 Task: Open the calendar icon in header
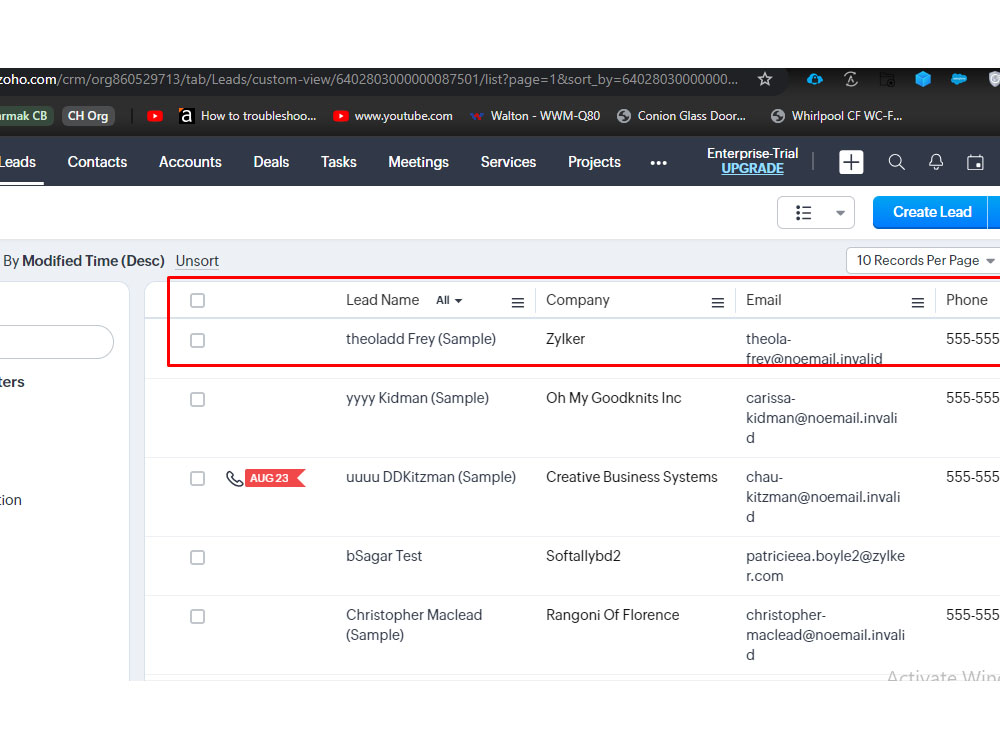(975, 162)
